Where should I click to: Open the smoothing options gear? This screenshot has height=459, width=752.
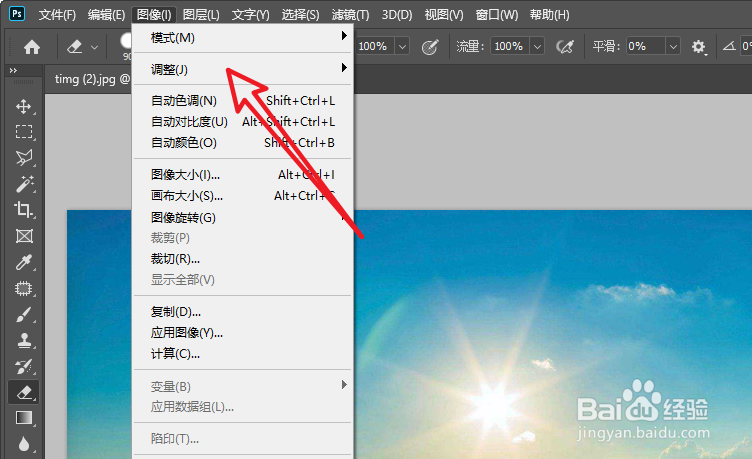point(699,47)
